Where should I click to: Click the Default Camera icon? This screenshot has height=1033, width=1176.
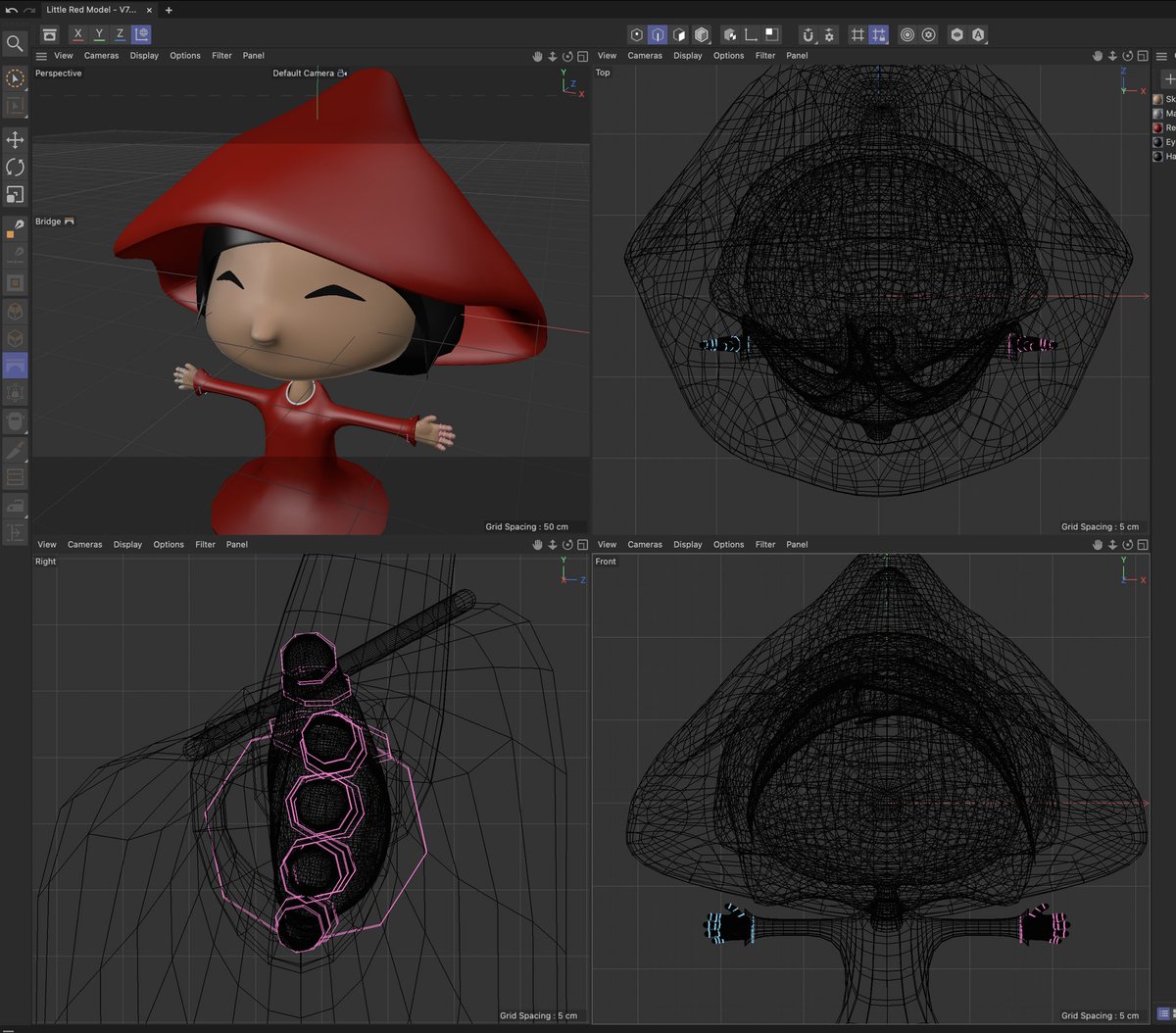(x=342, y=74)
